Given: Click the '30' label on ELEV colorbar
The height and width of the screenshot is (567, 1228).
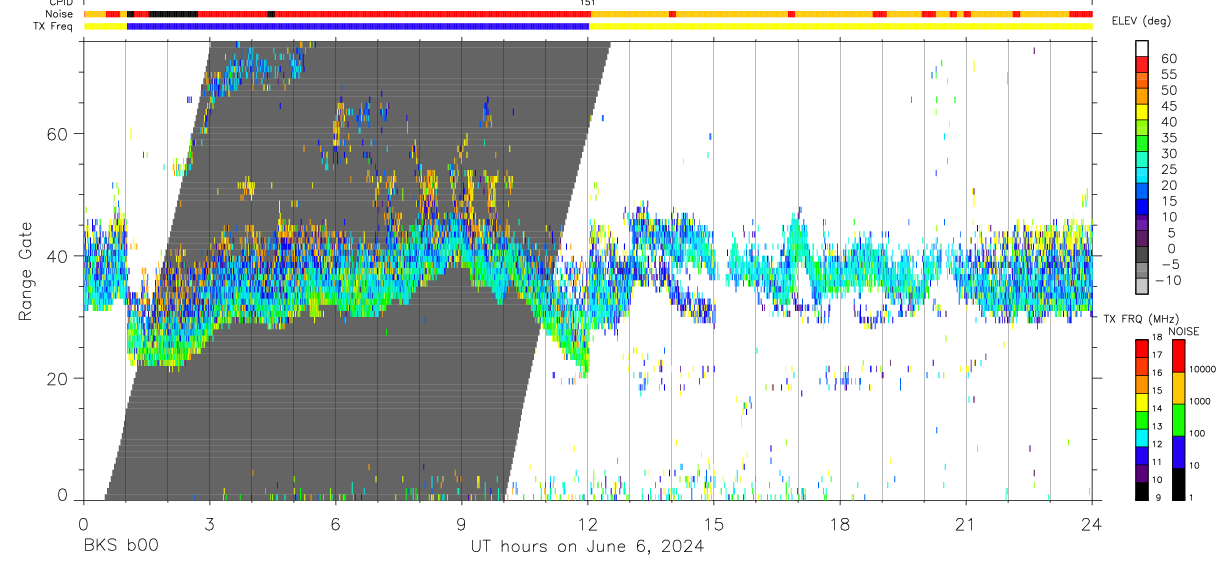Looking at the screenshot, I should point(1167,154).
